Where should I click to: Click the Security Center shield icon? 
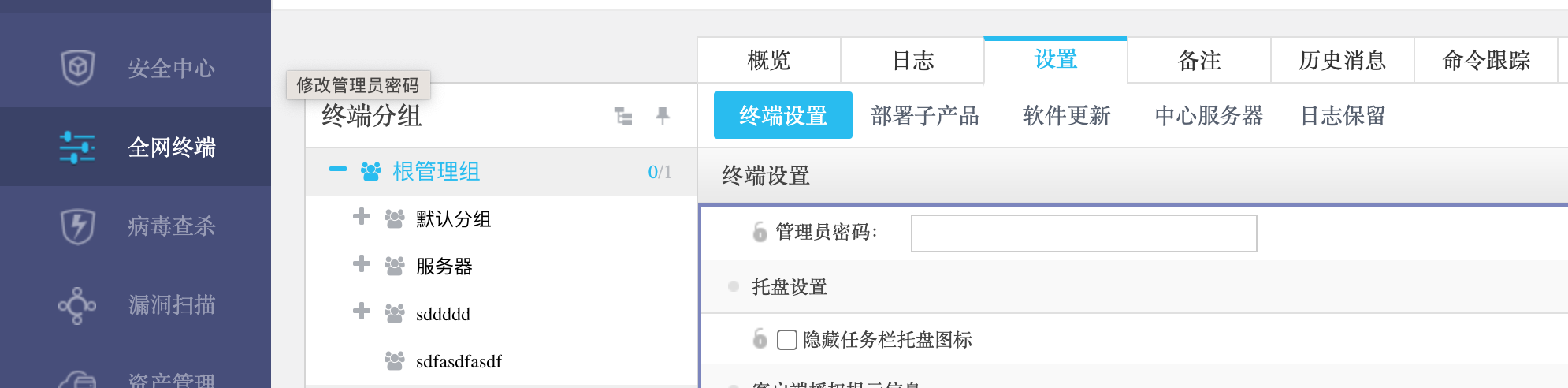click(78, 68)
